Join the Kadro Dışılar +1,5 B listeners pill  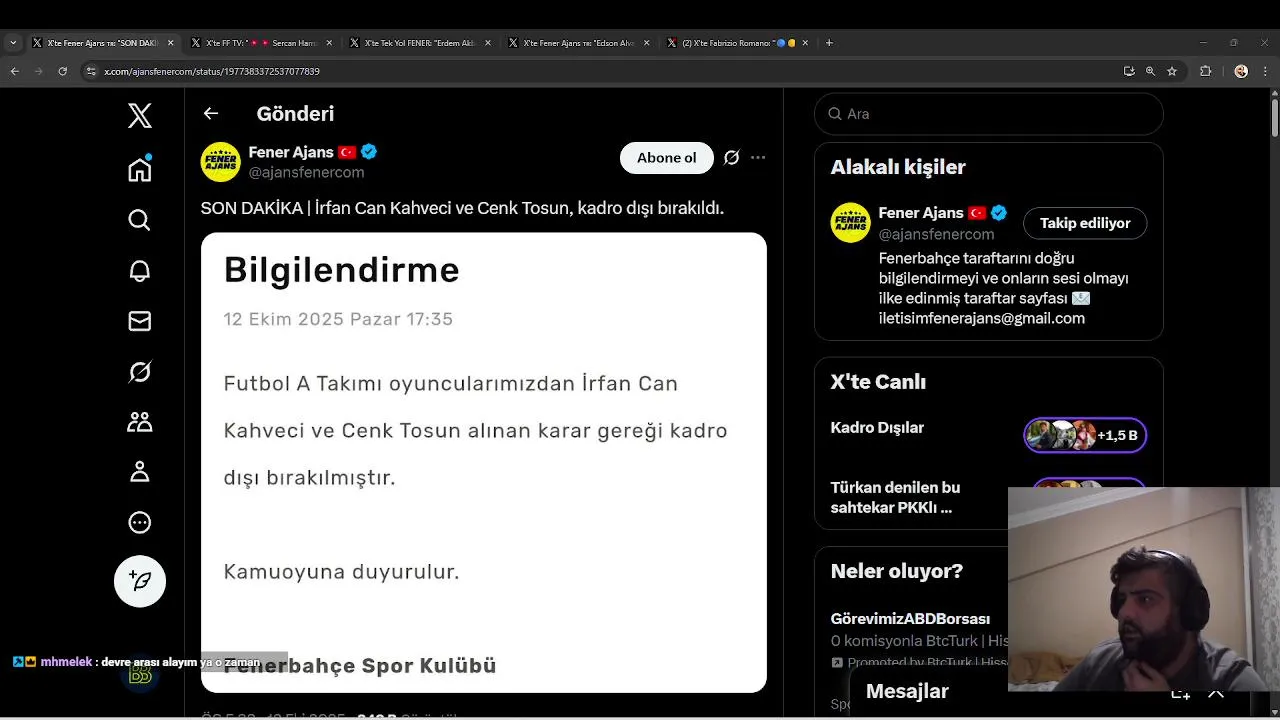tap(1085, 435)
